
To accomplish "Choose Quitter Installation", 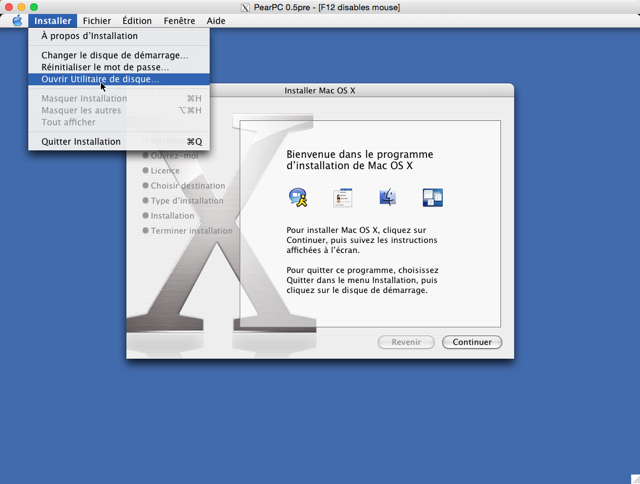I will (x=119, y=142).
